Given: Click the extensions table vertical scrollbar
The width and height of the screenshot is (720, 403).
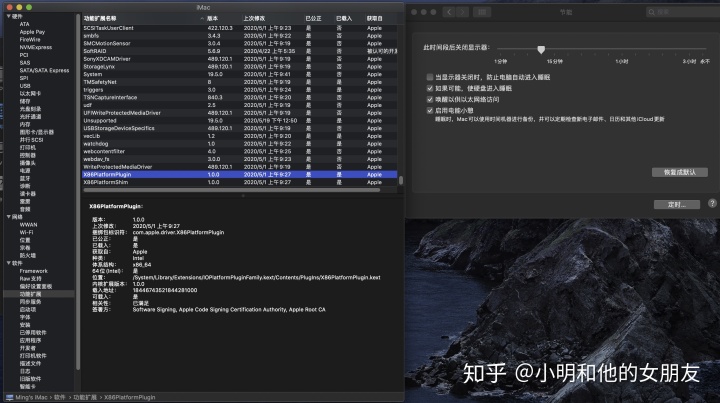Looking at the screenshot, I should click(x=400, y=180).
